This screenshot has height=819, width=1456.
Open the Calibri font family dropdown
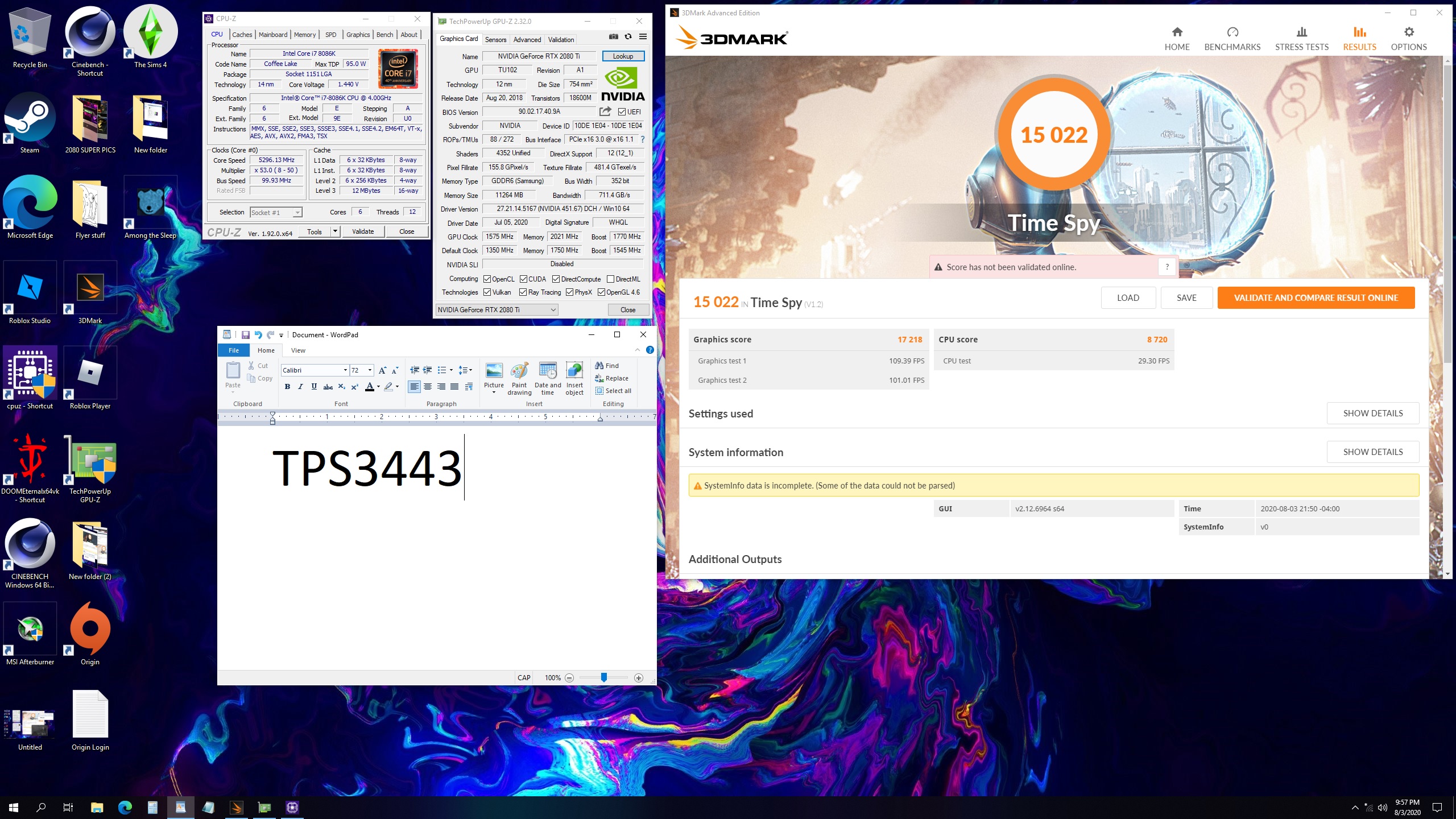coord(345,370)
